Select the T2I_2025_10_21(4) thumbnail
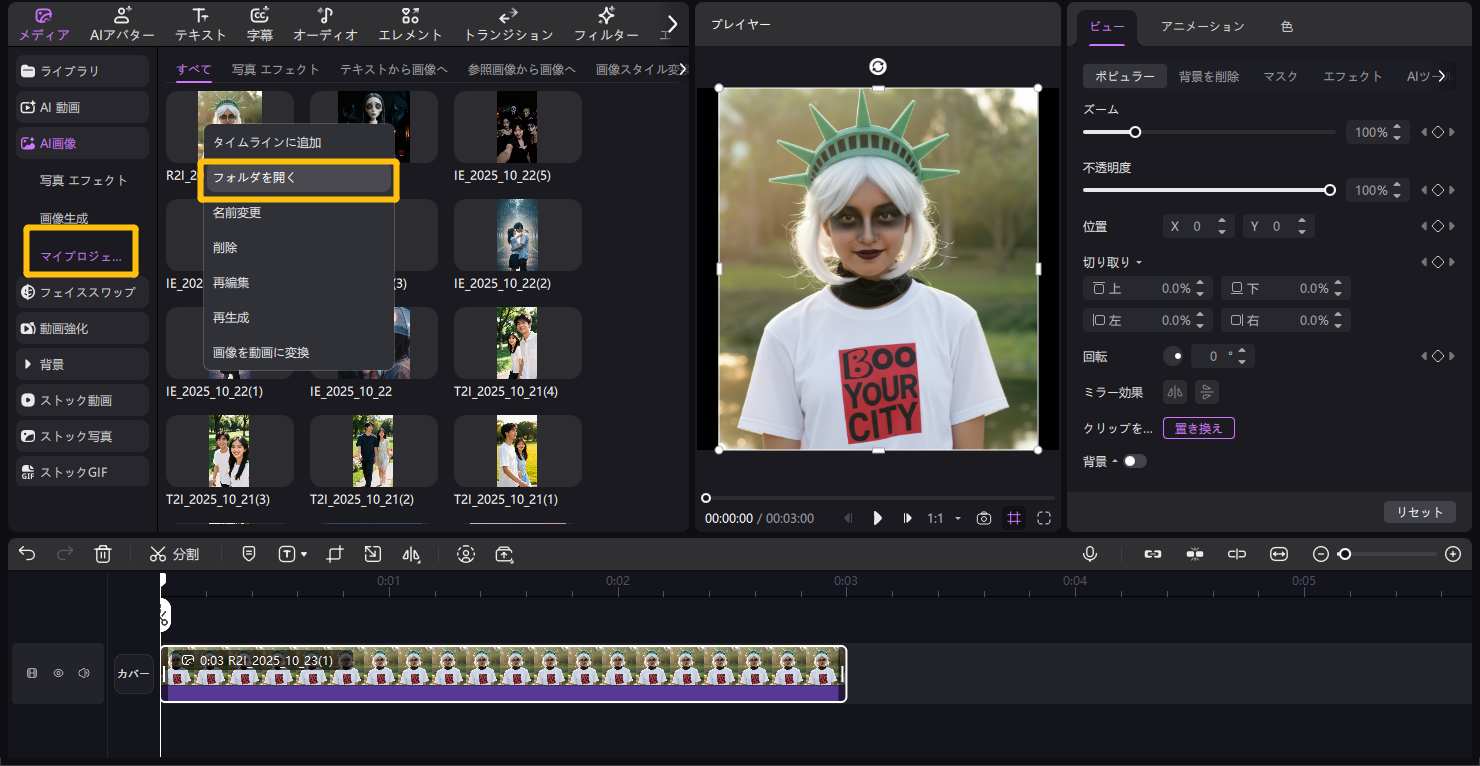The height and width of the screenshot is (766, 1480). tap(517, 343)
